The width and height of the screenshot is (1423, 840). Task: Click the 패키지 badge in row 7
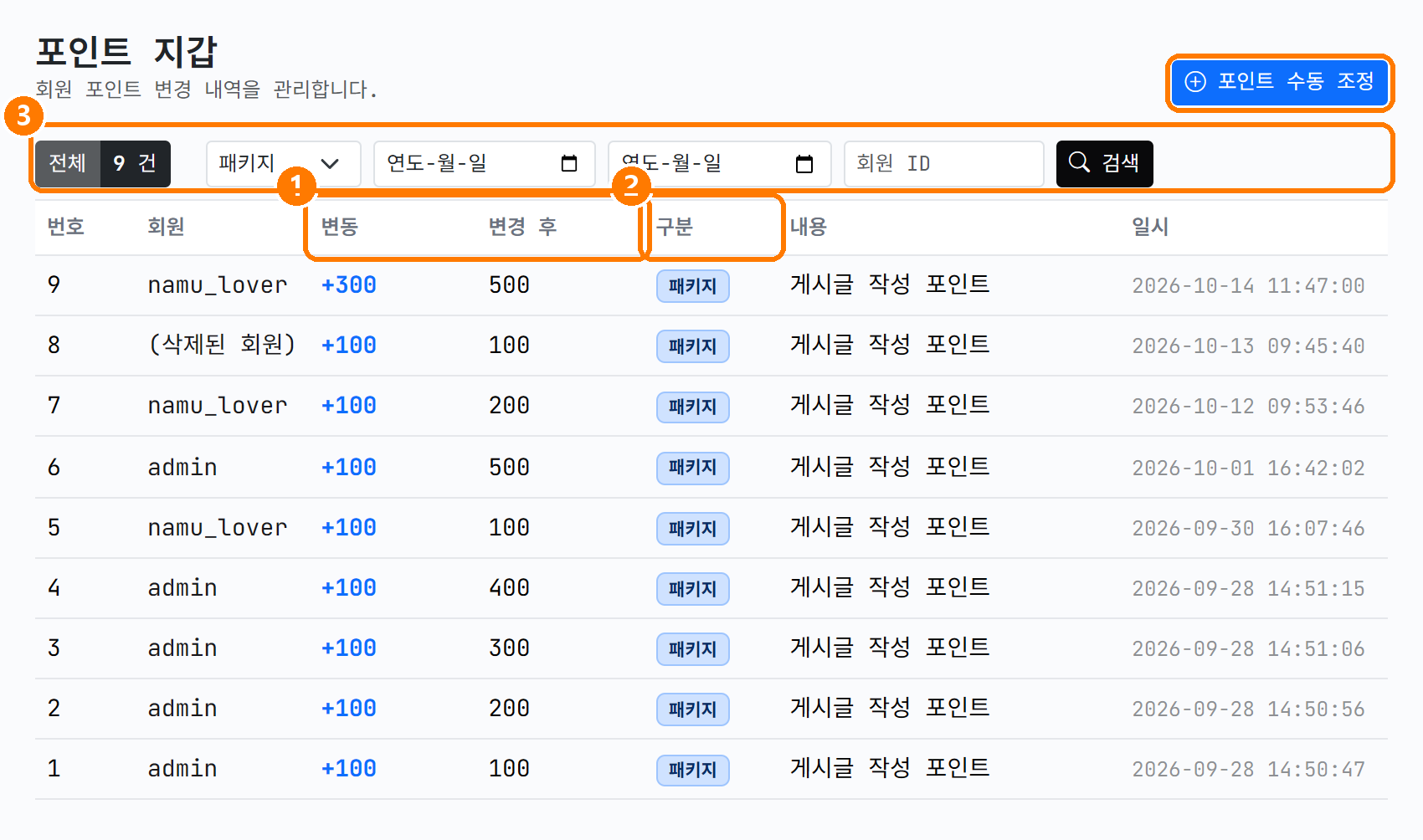pos(693,407)
